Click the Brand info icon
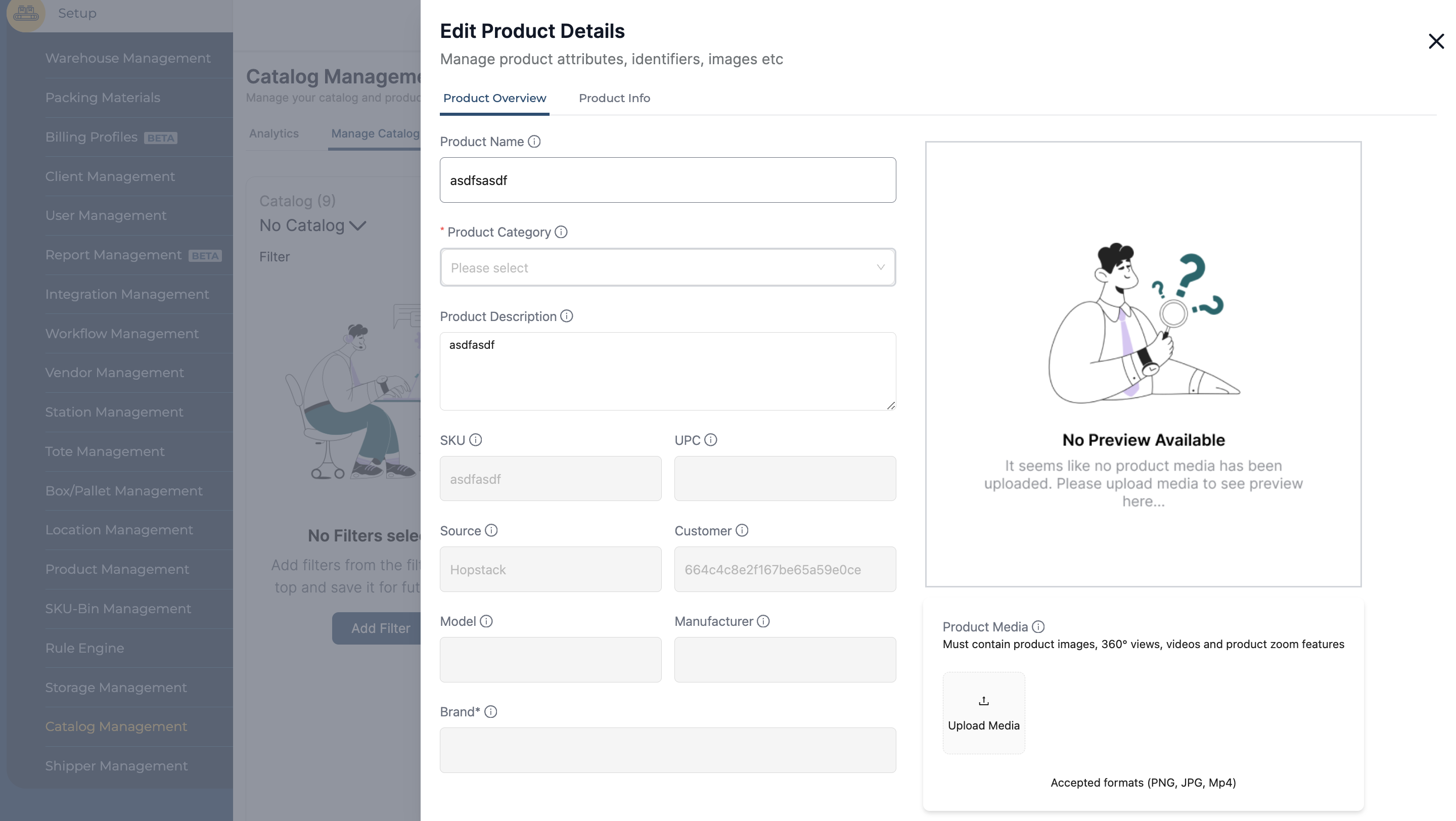Screen dimensions: 1456x821 click(x=490, y=712)
